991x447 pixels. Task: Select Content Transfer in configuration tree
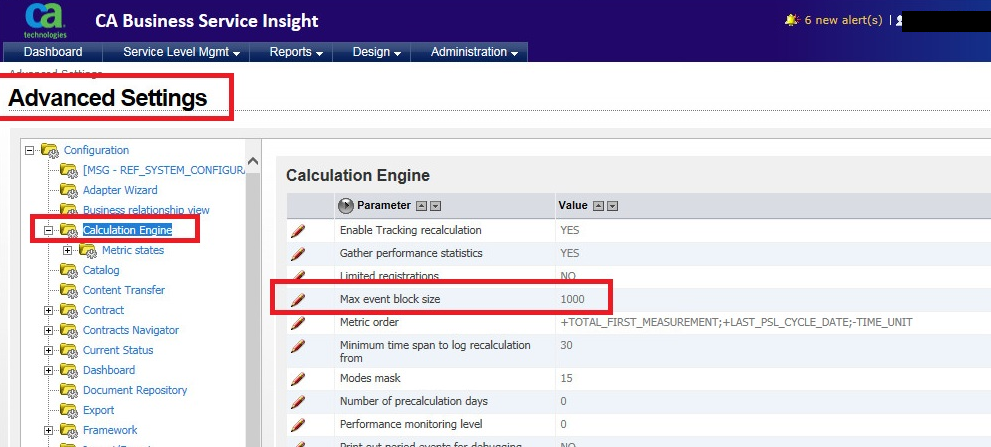[x=123, y=290]
